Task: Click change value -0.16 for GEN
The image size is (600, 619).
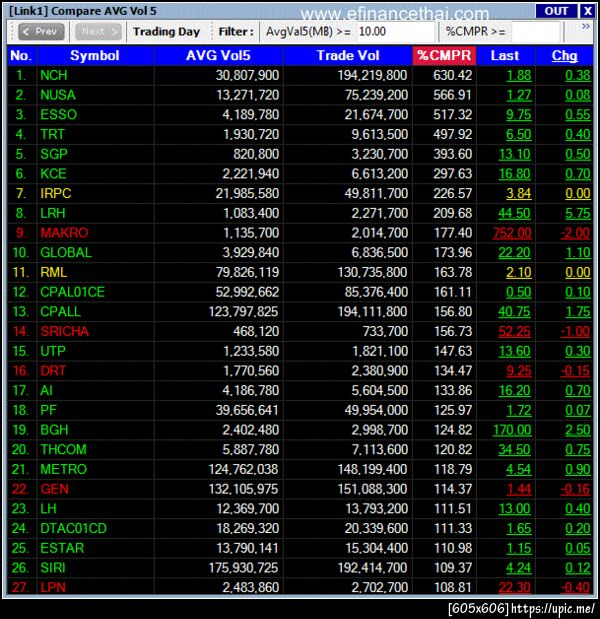Action: [576, 489]
